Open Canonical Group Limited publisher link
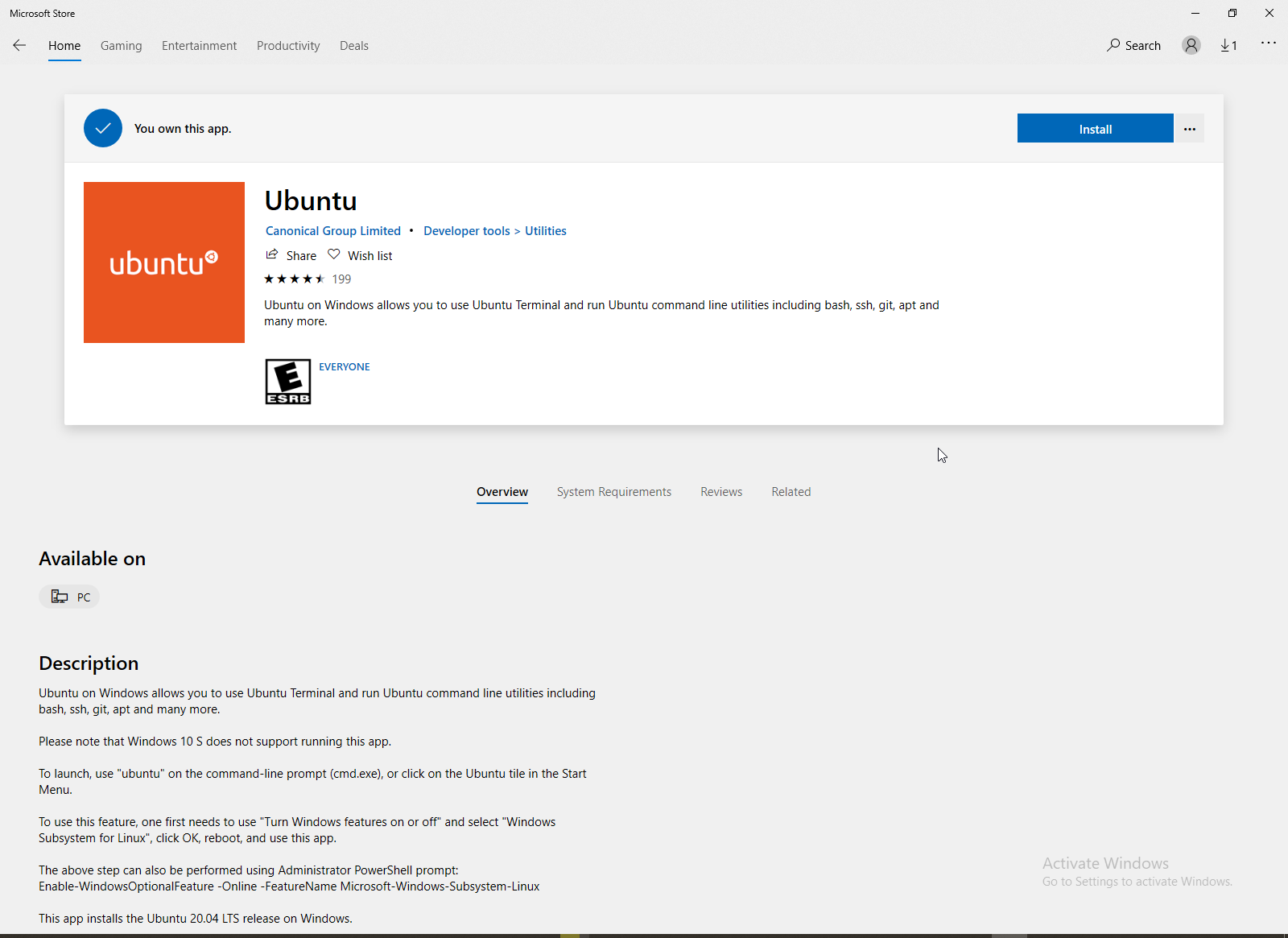Image resolution: width=1288 pixels, height=938 pixels. coord(333,231)
